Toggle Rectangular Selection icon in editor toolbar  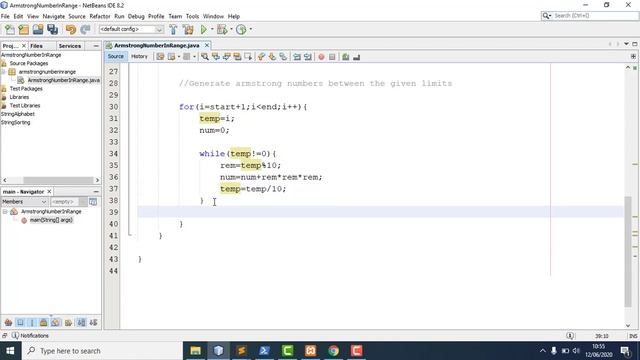pyautogui.click(x=248, y=57)
